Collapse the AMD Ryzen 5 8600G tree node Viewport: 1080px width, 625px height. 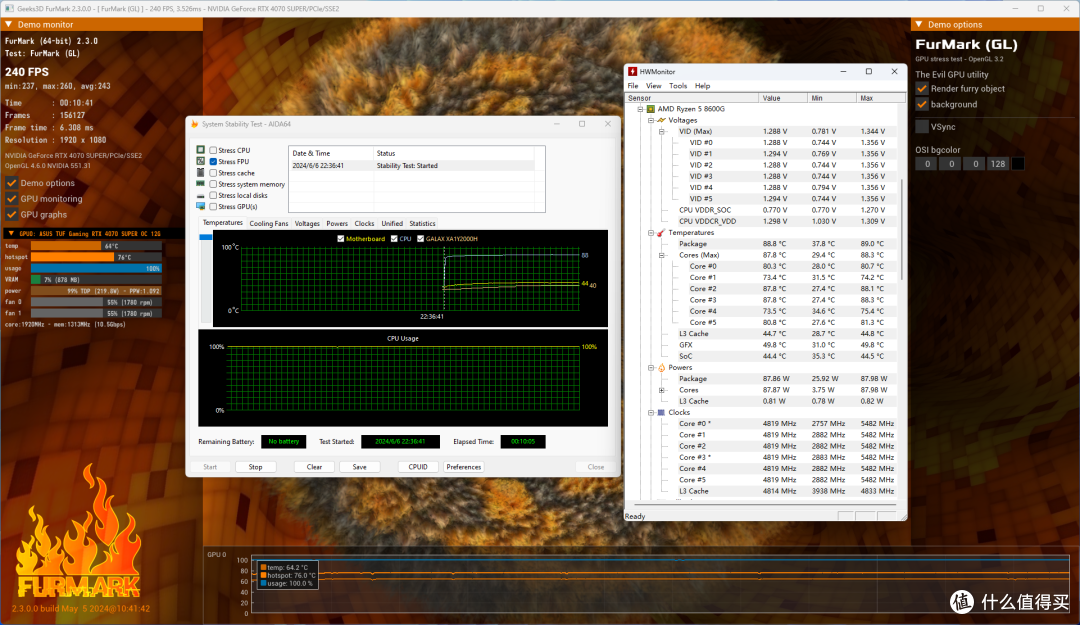click(x=640, y=109)
